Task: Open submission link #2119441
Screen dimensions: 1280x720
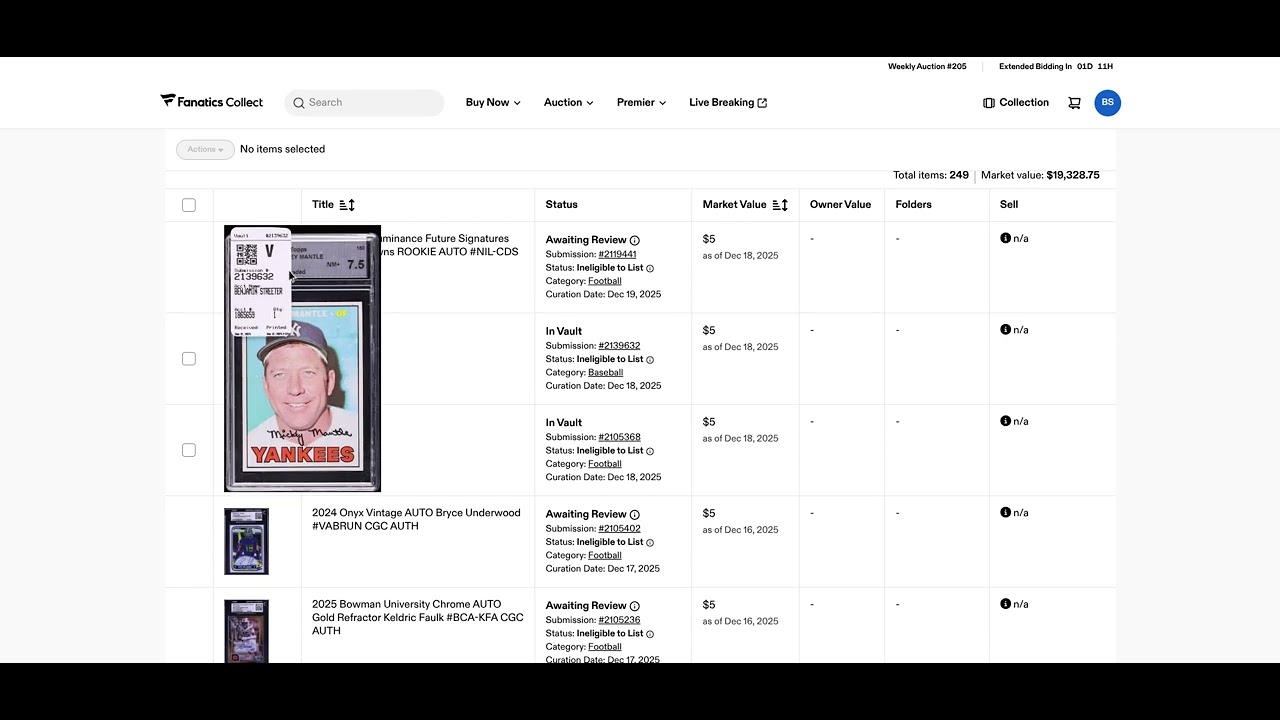Action: point(617,255)
